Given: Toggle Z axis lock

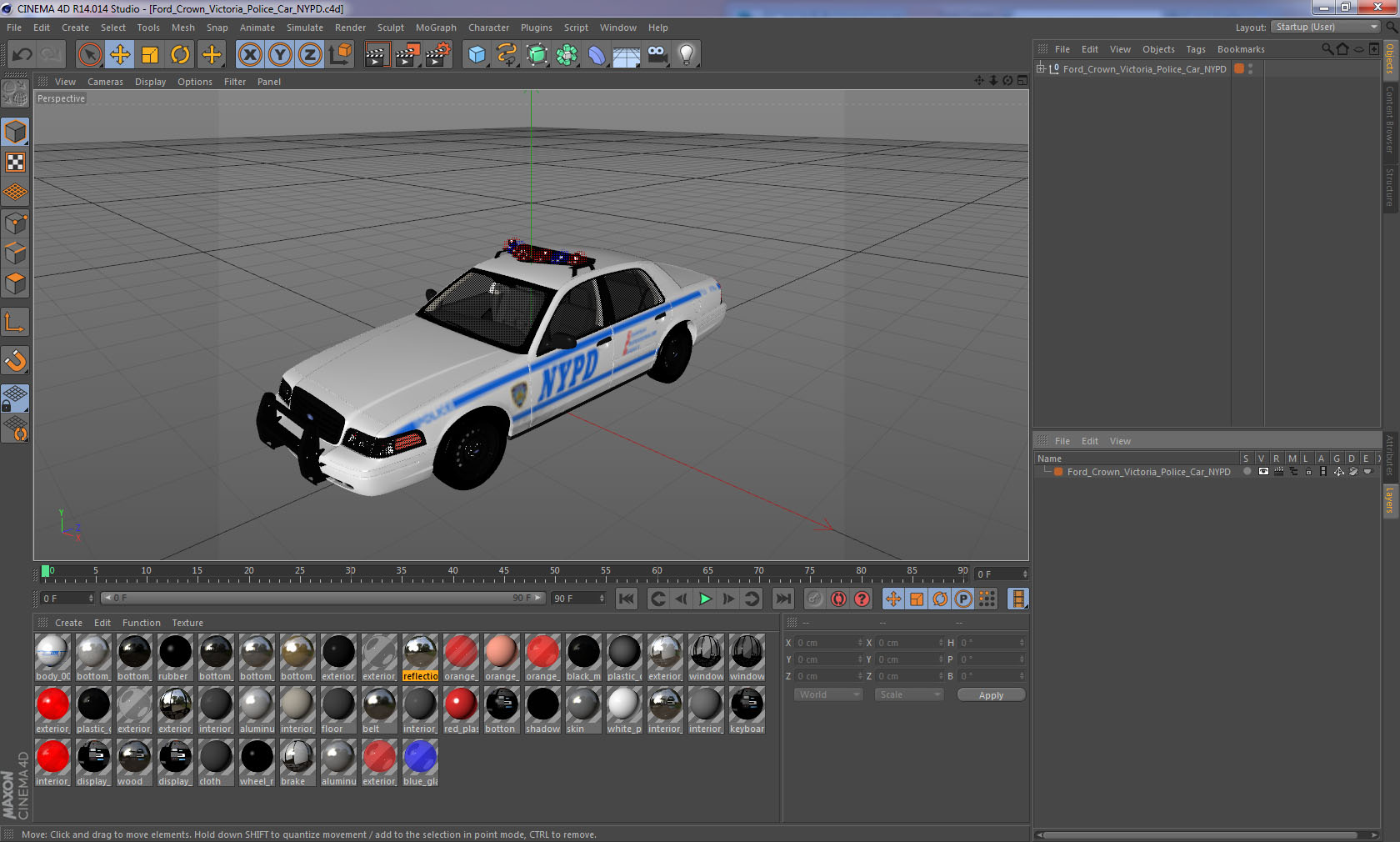Looking at the screenshot, I should pos(310,55).
